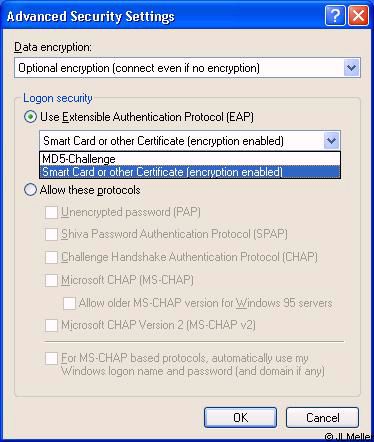The height and width of the screenshot is (442, 374).
Task: Click the Advanced Security Settings title bar
Action: (x=163, y=16)
